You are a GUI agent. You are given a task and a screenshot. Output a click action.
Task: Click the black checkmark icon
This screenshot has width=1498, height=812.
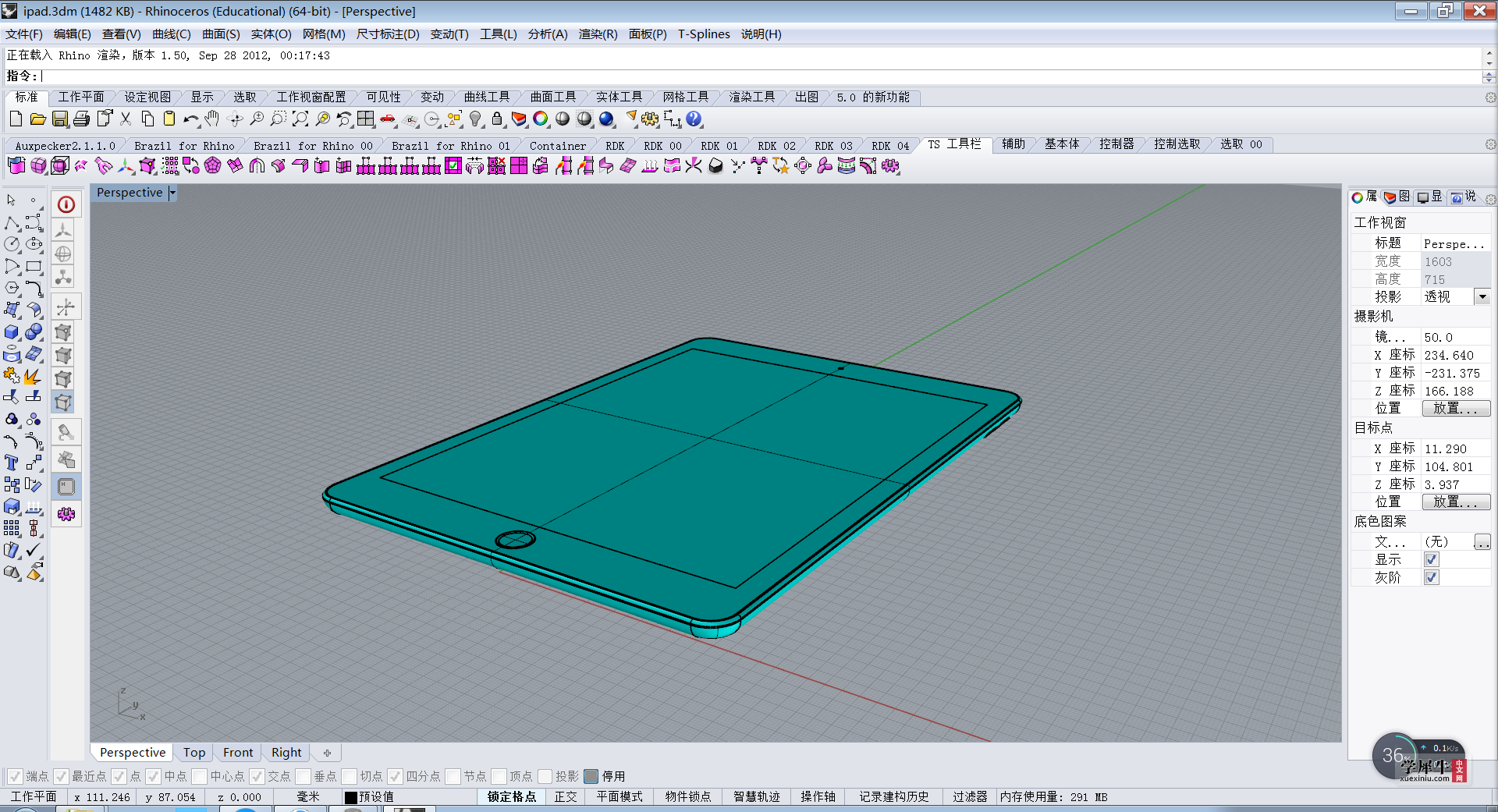point(34,550)
